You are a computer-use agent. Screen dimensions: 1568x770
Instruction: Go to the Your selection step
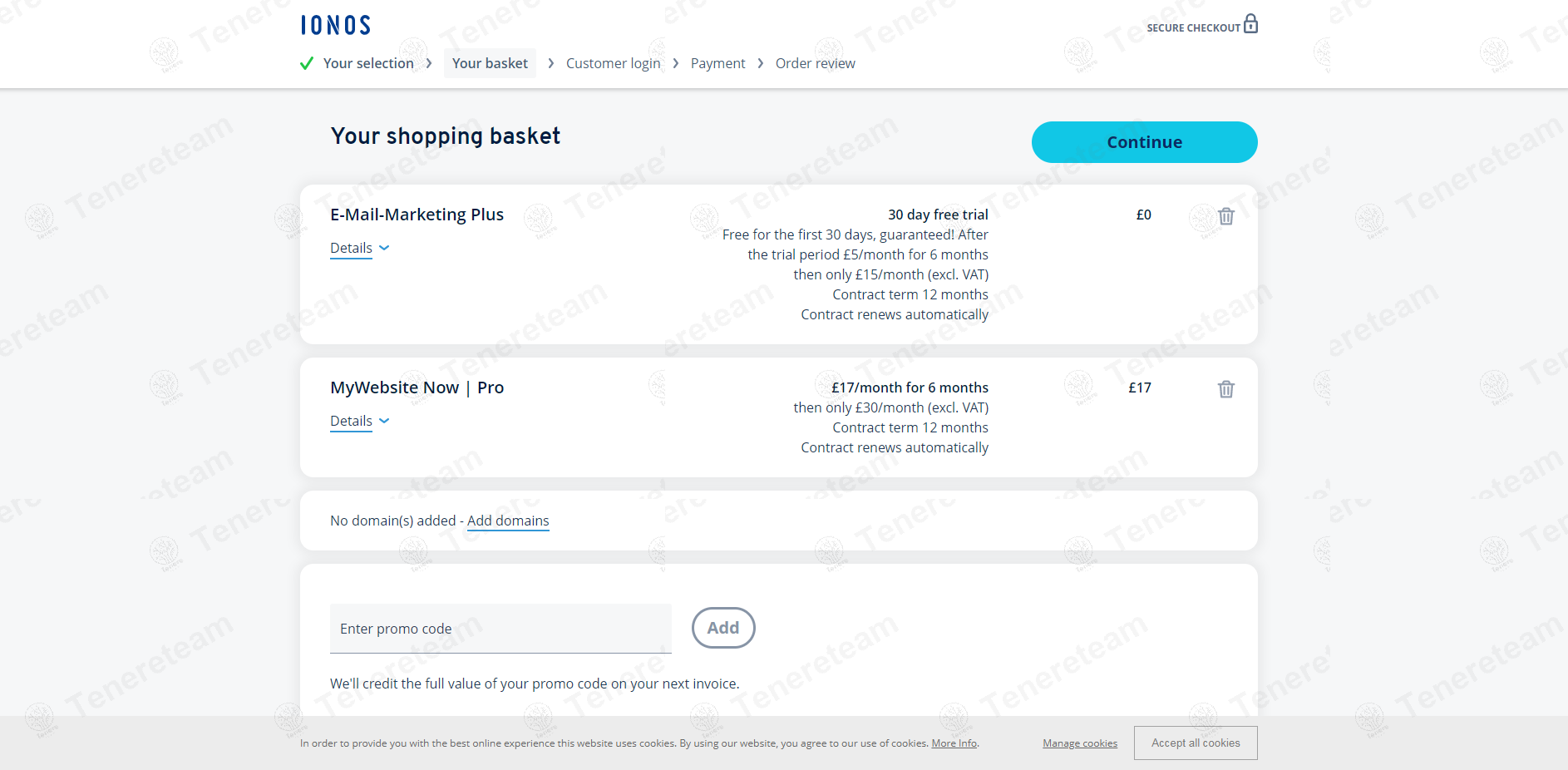click(368, 63)
